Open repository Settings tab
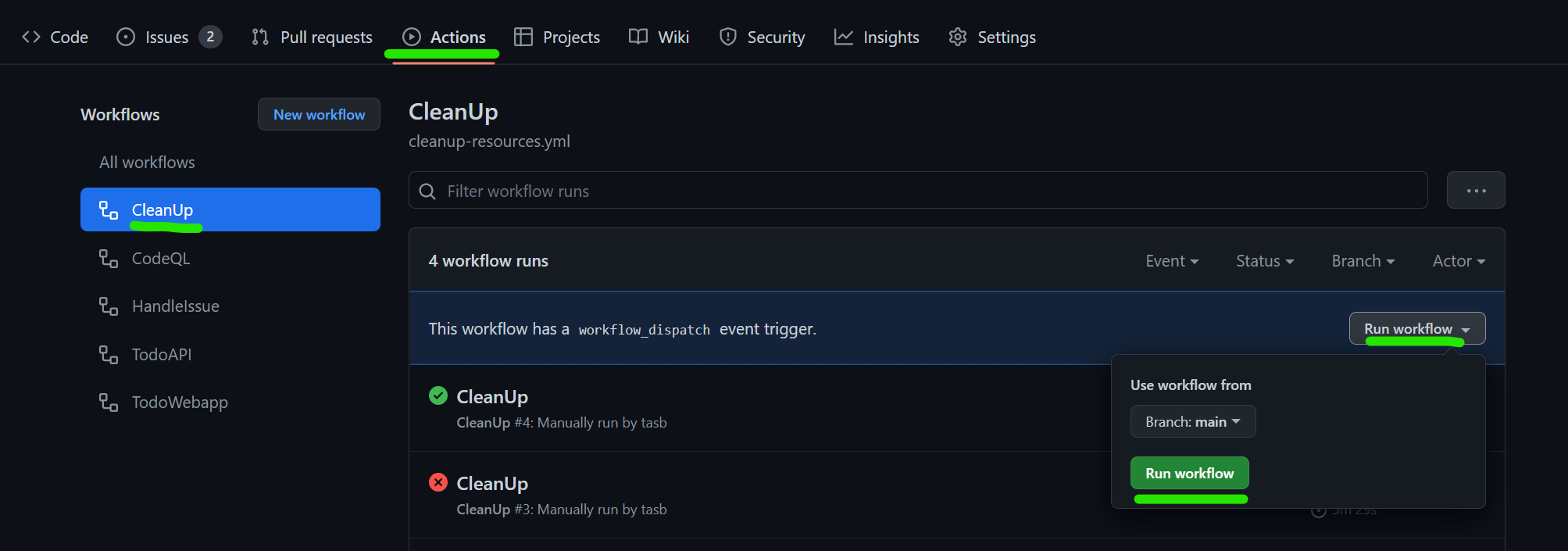Screen dimensions: 1568x551 992,37
